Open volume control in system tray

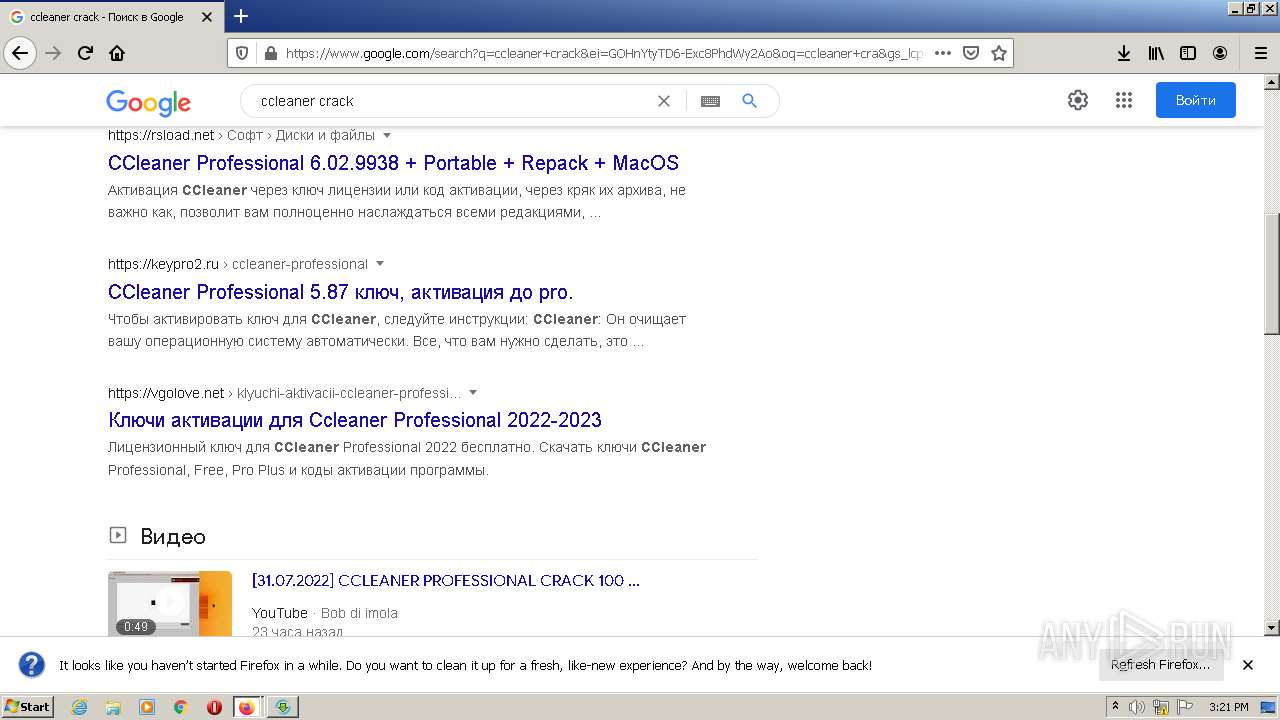click(x=1138, y=707)
